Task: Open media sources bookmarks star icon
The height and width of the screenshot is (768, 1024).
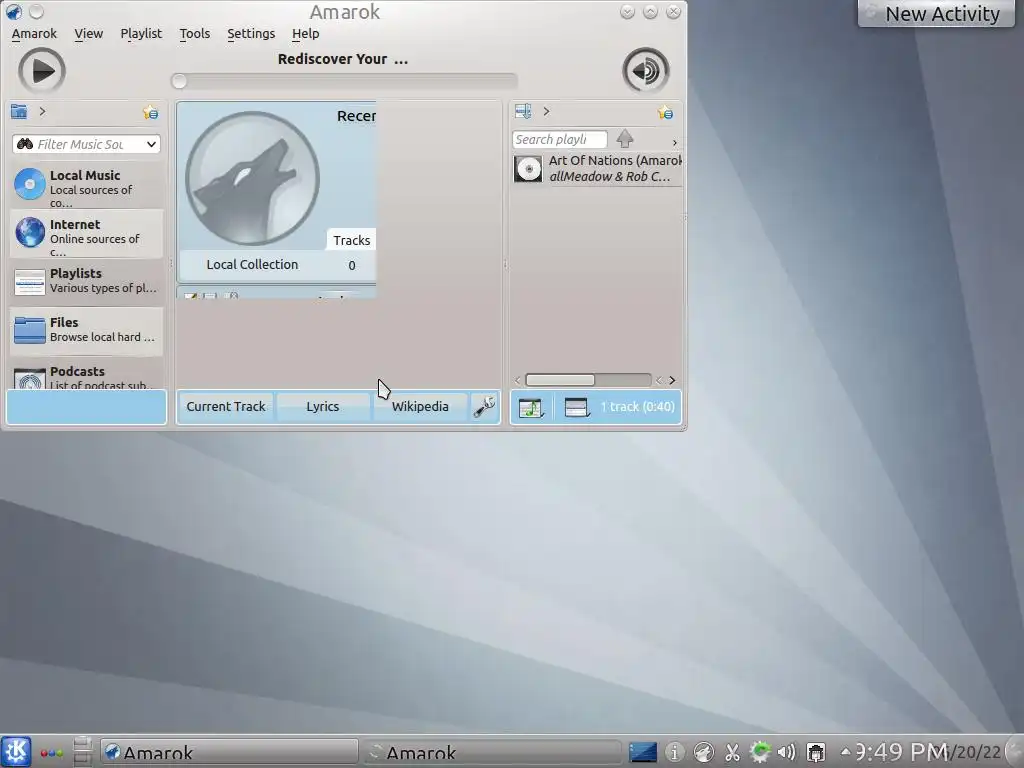Action: (x=151, y=112)
